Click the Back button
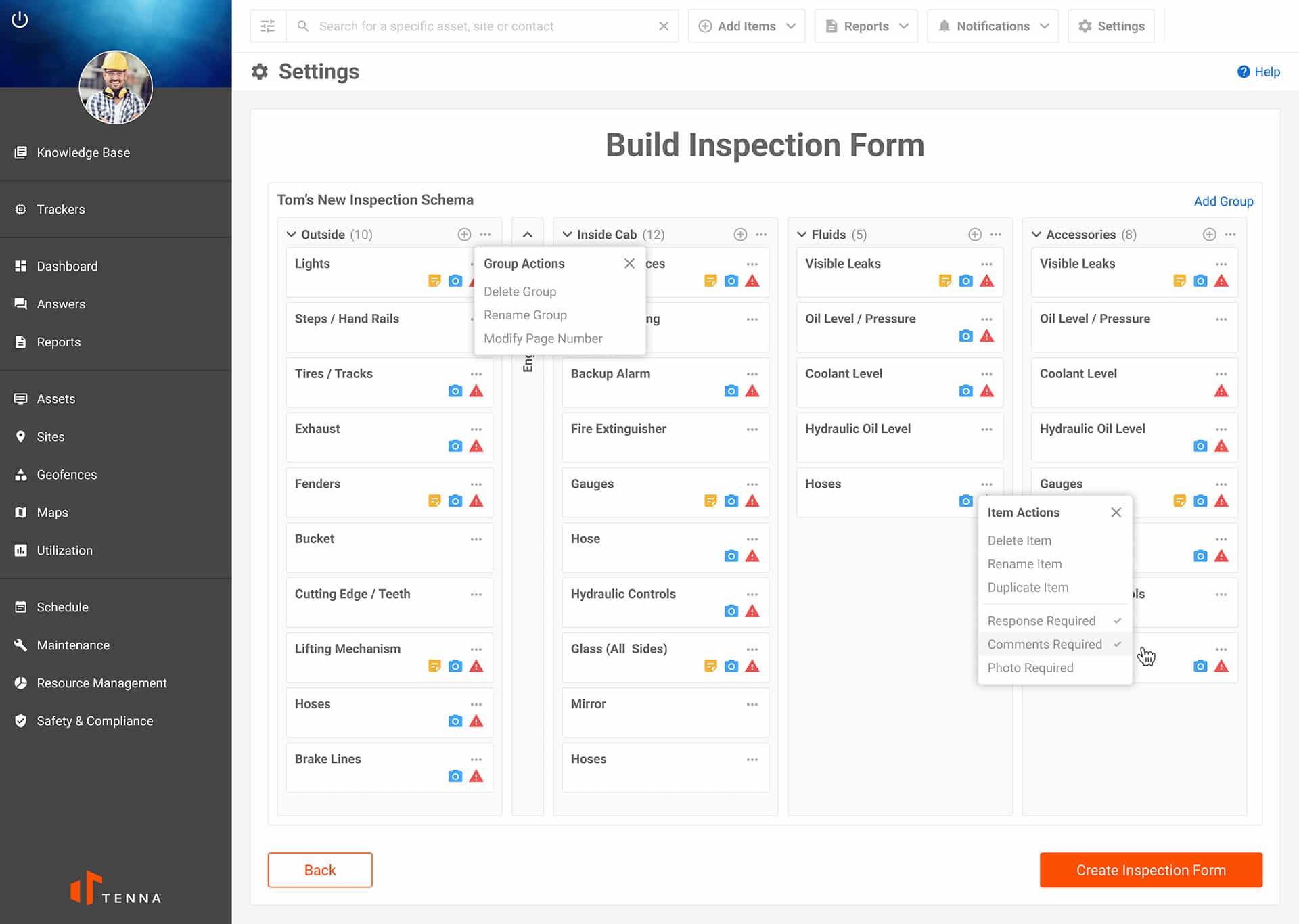 [320, 870]
